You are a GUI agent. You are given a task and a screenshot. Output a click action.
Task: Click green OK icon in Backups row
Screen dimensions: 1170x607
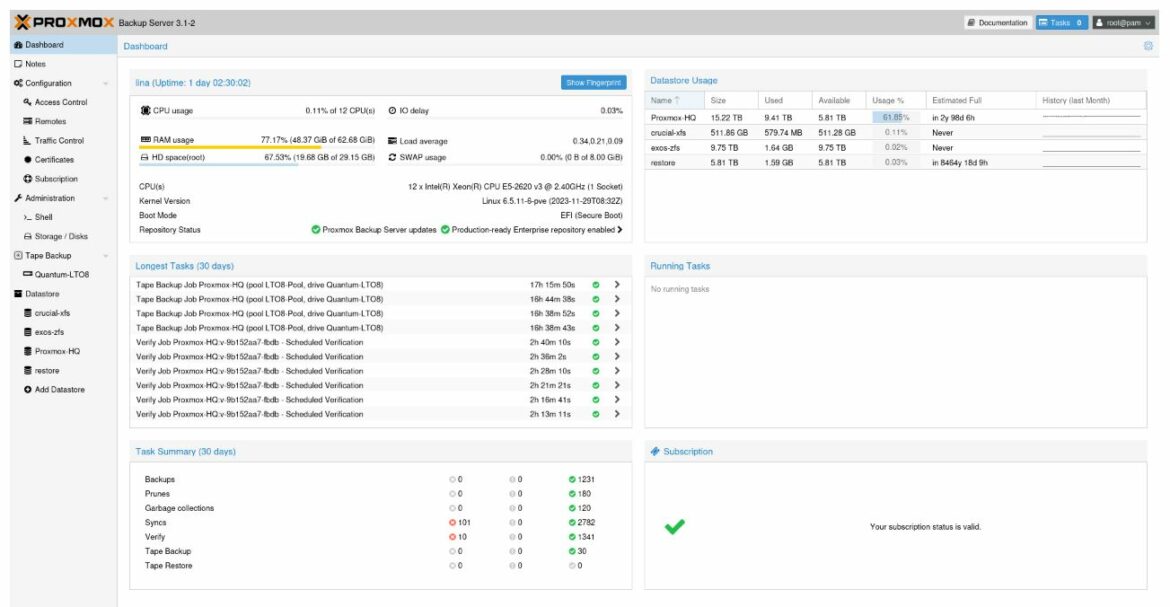tap(572, 479)
